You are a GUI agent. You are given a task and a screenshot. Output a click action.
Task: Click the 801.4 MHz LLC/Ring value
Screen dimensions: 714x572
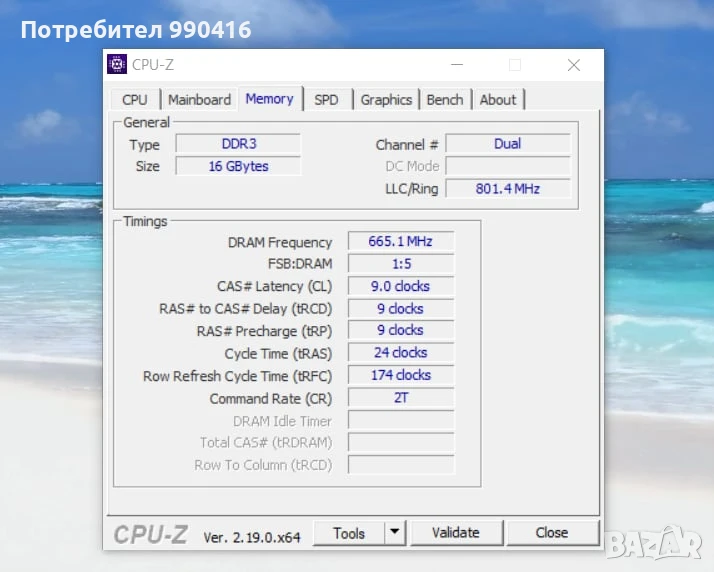(x=508, y=189)
